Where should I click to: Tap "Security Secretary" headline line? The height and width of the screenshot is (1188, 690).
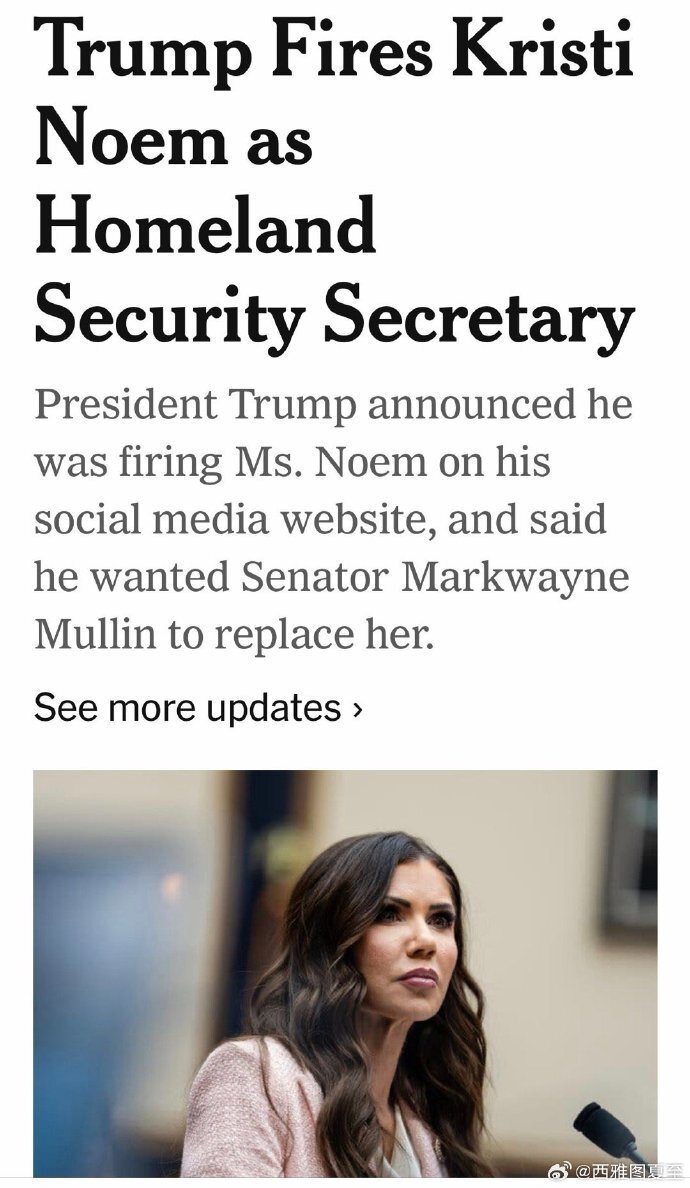point(334,316)
